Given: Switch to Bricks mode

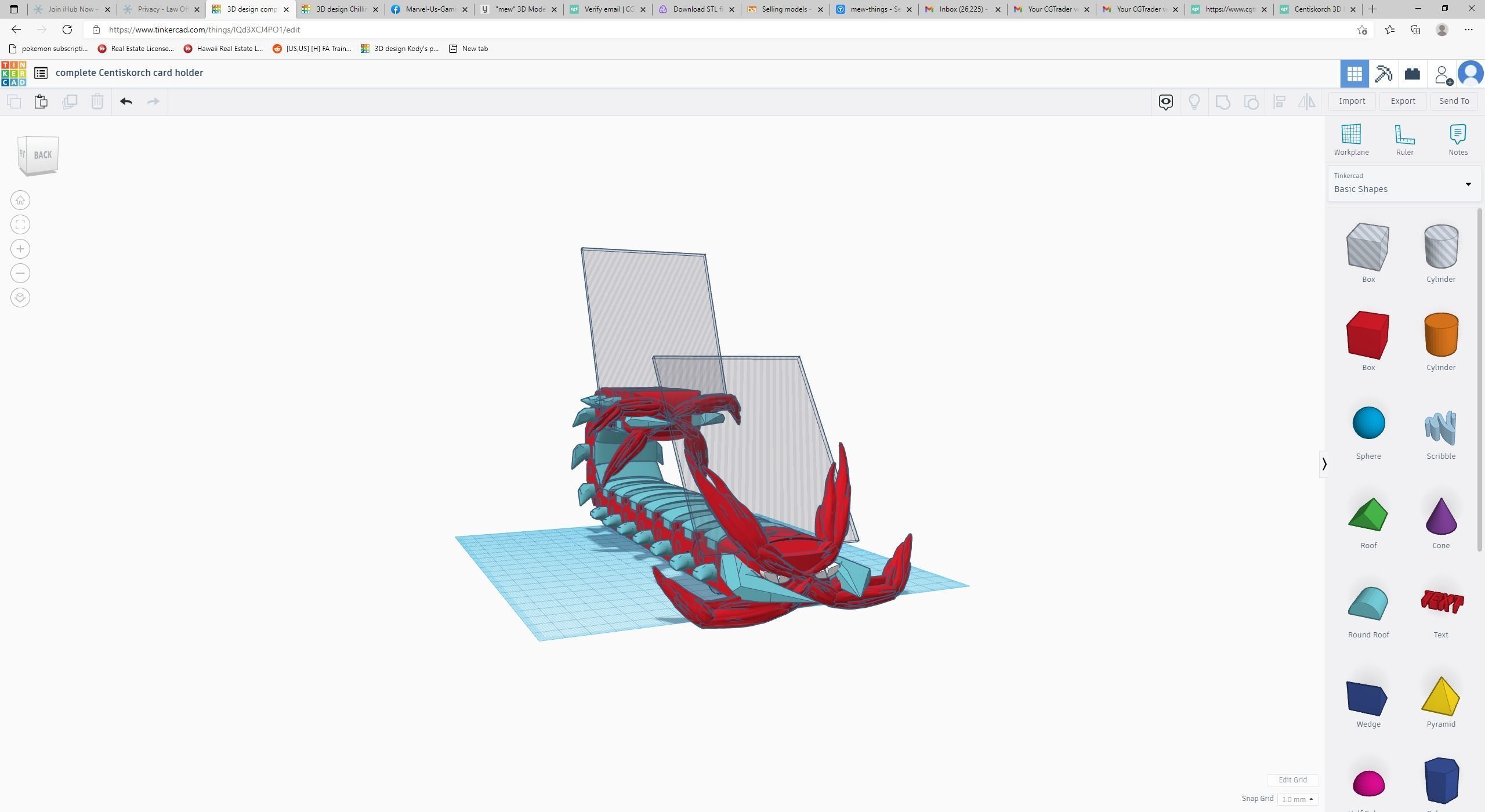Looking at the screenshot, I should pyautogui.click(x=1412, y=74).
